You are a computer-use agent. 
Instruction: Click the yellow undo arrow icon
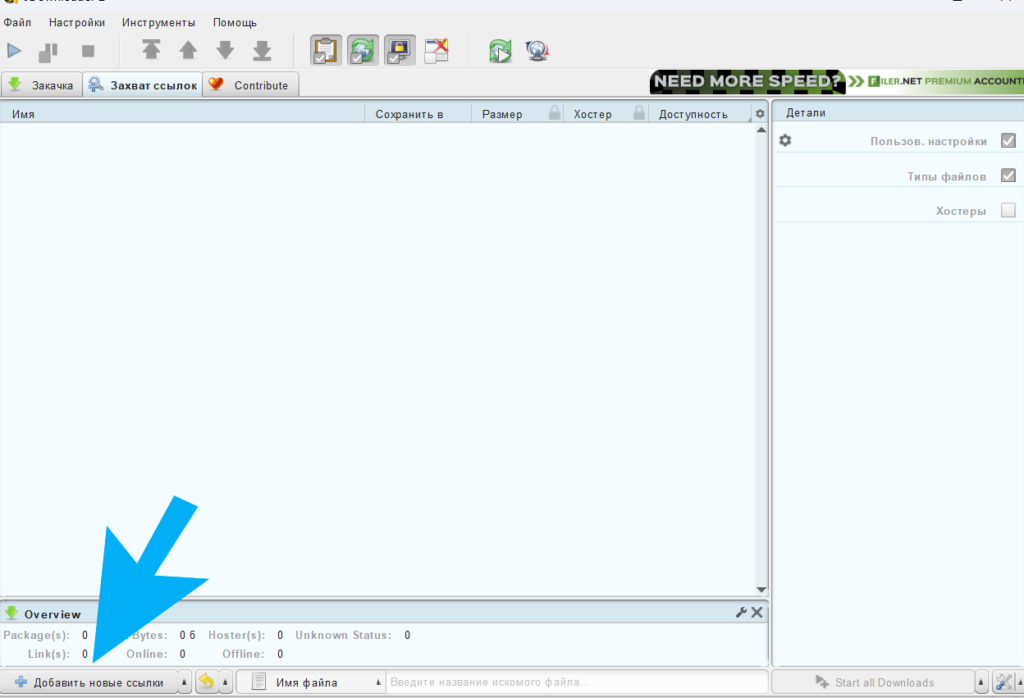pos(206,682)
